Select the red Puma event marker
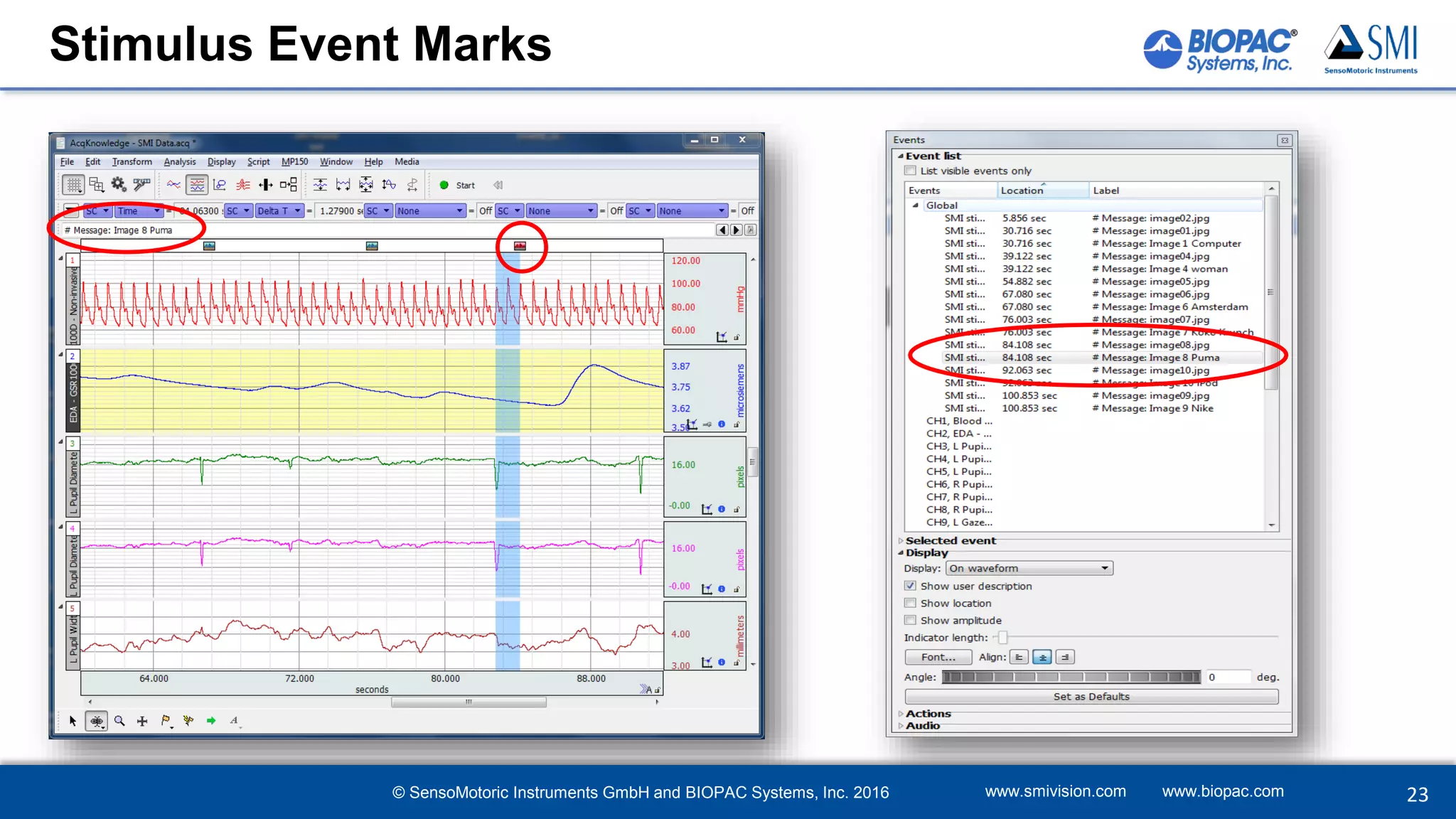 click(x=520, y=246)
